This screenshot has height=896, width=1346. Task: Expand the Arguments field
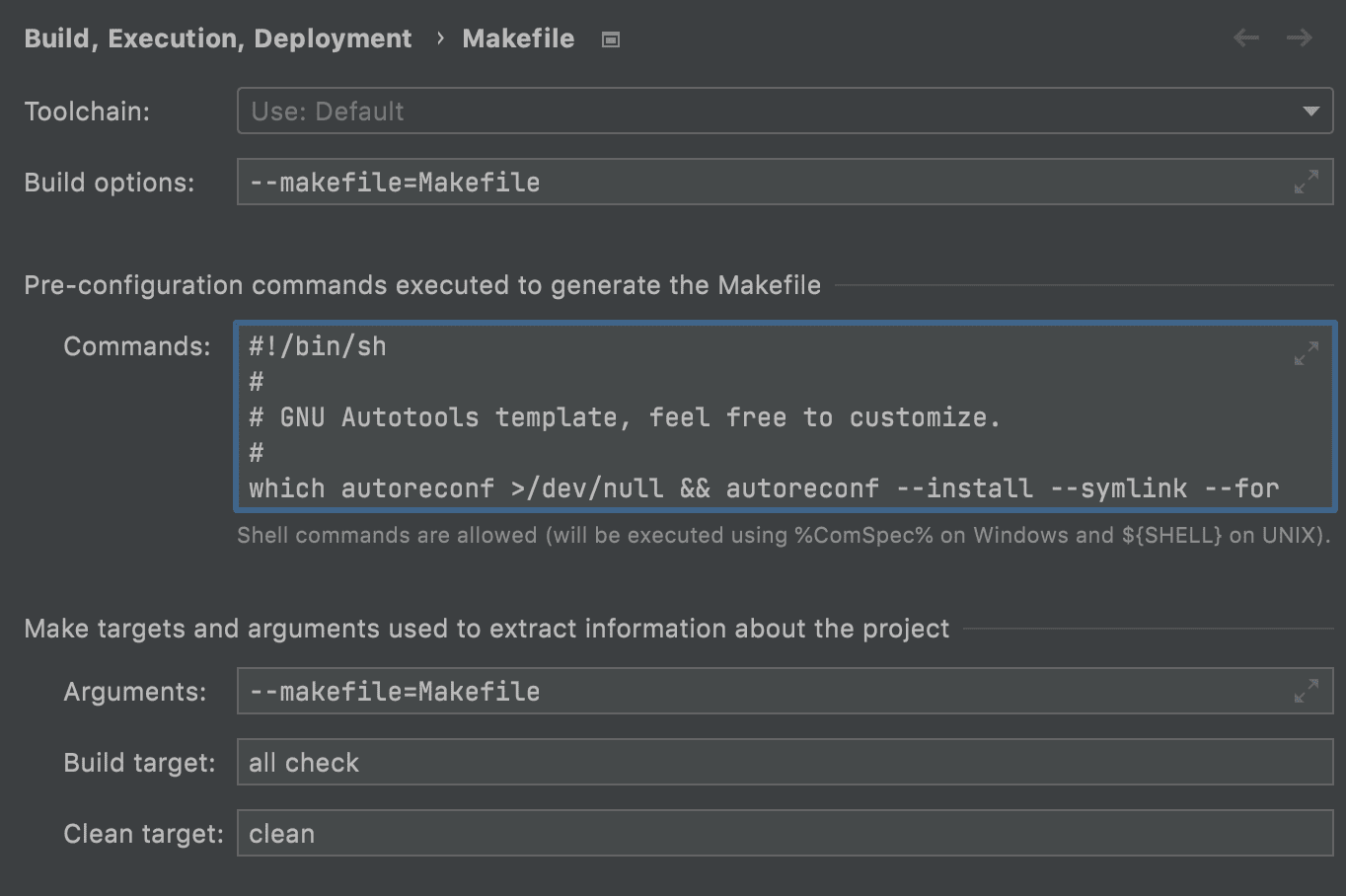(x=1306, y=692)
